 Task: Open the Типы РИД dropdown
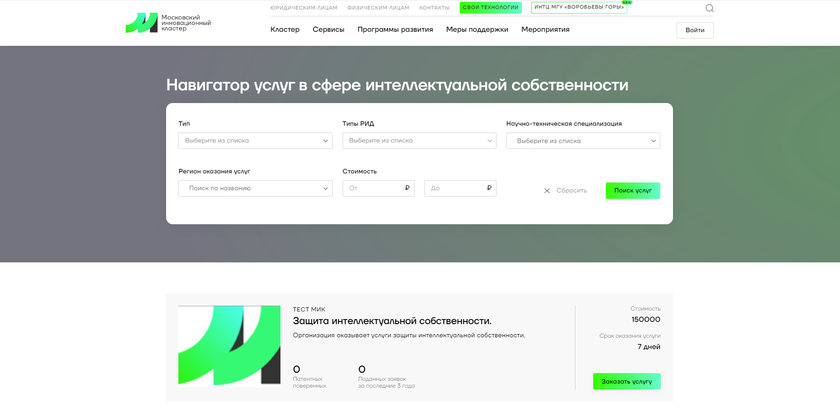[x=419, y=141]
